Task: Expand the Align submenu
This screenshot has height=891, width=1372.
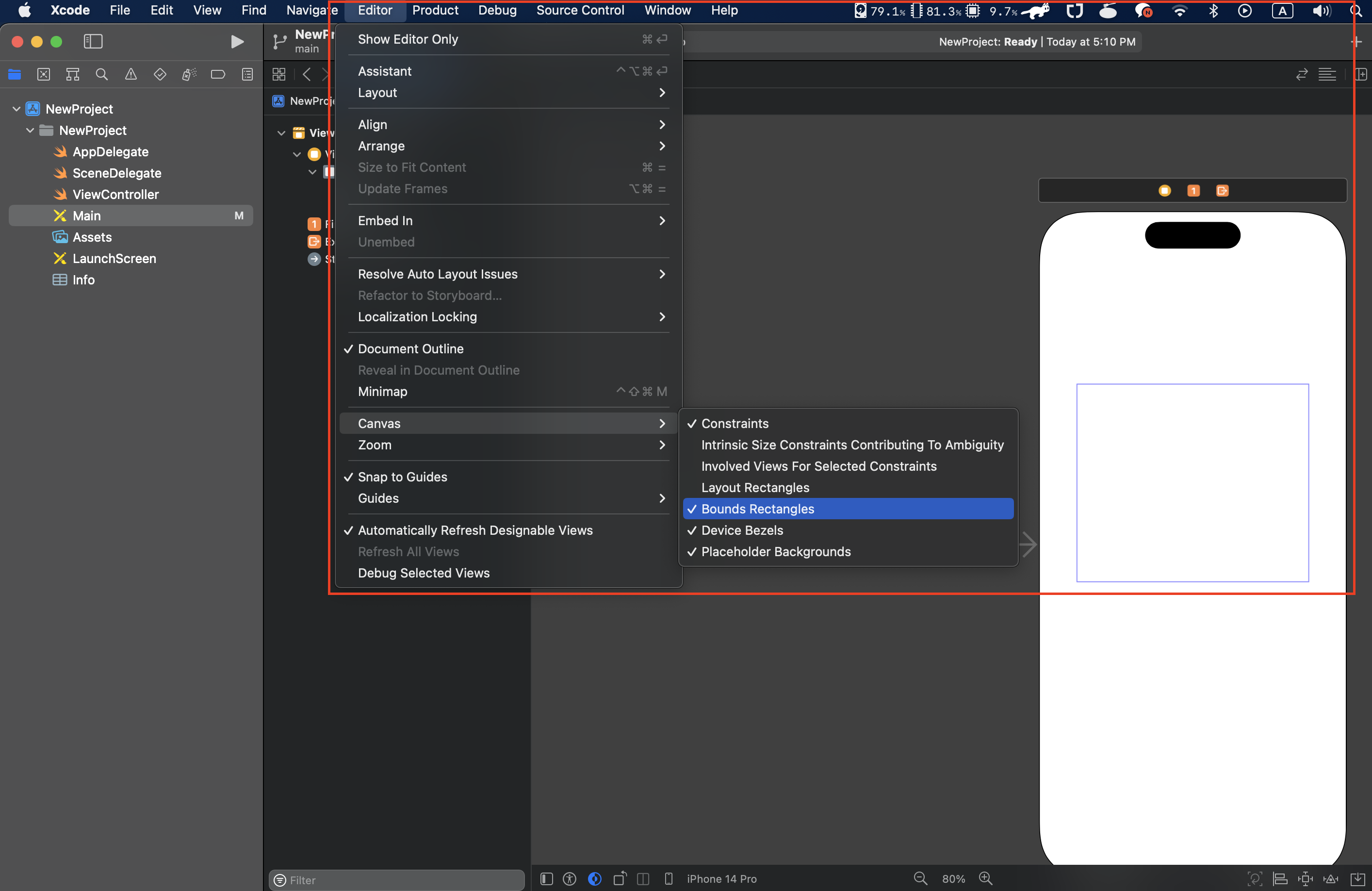Action: click(508, 125)
